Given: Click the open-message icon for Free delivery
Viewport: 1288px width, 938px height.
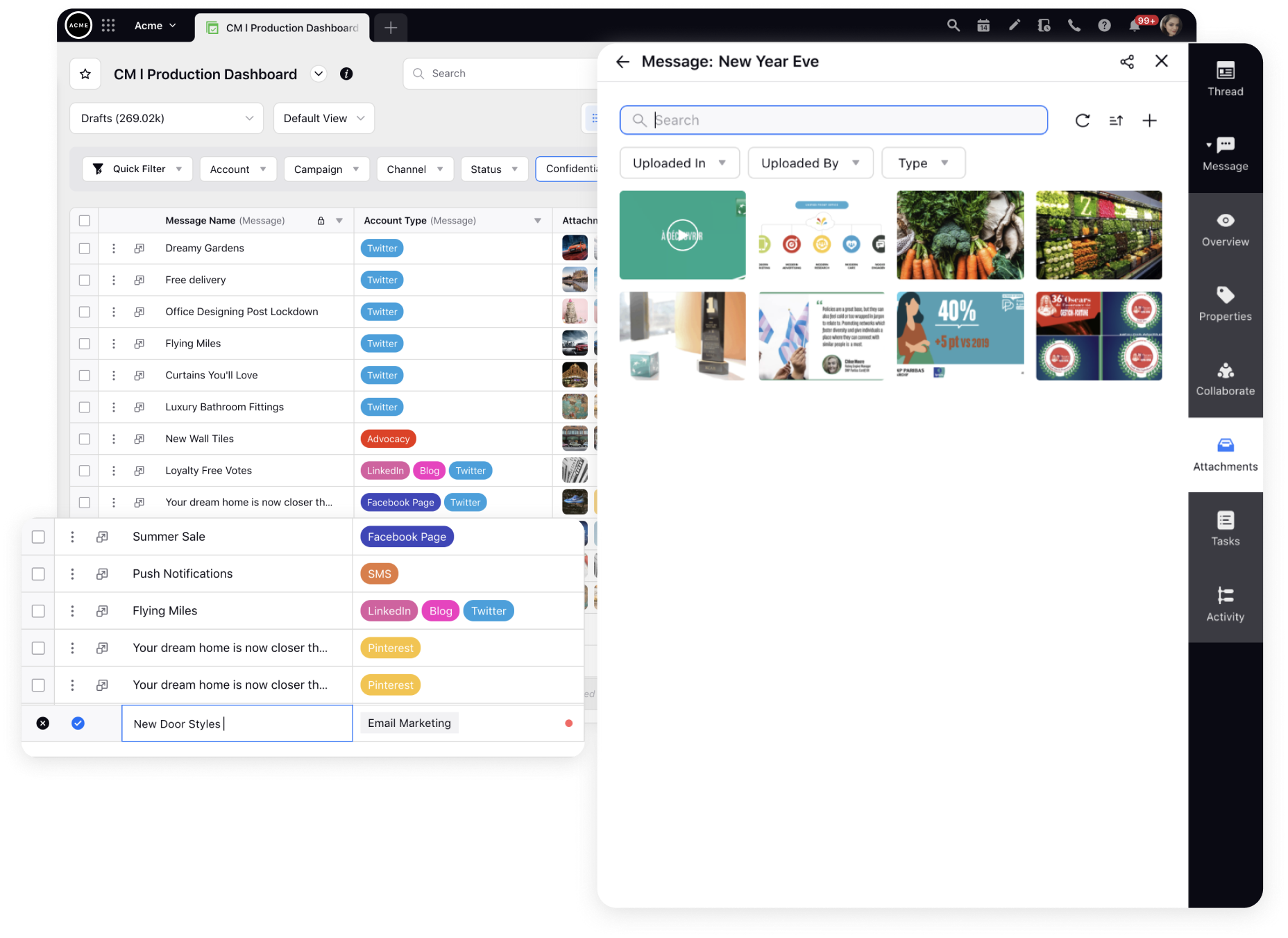Looking at the screenshot, I should 139,280.
